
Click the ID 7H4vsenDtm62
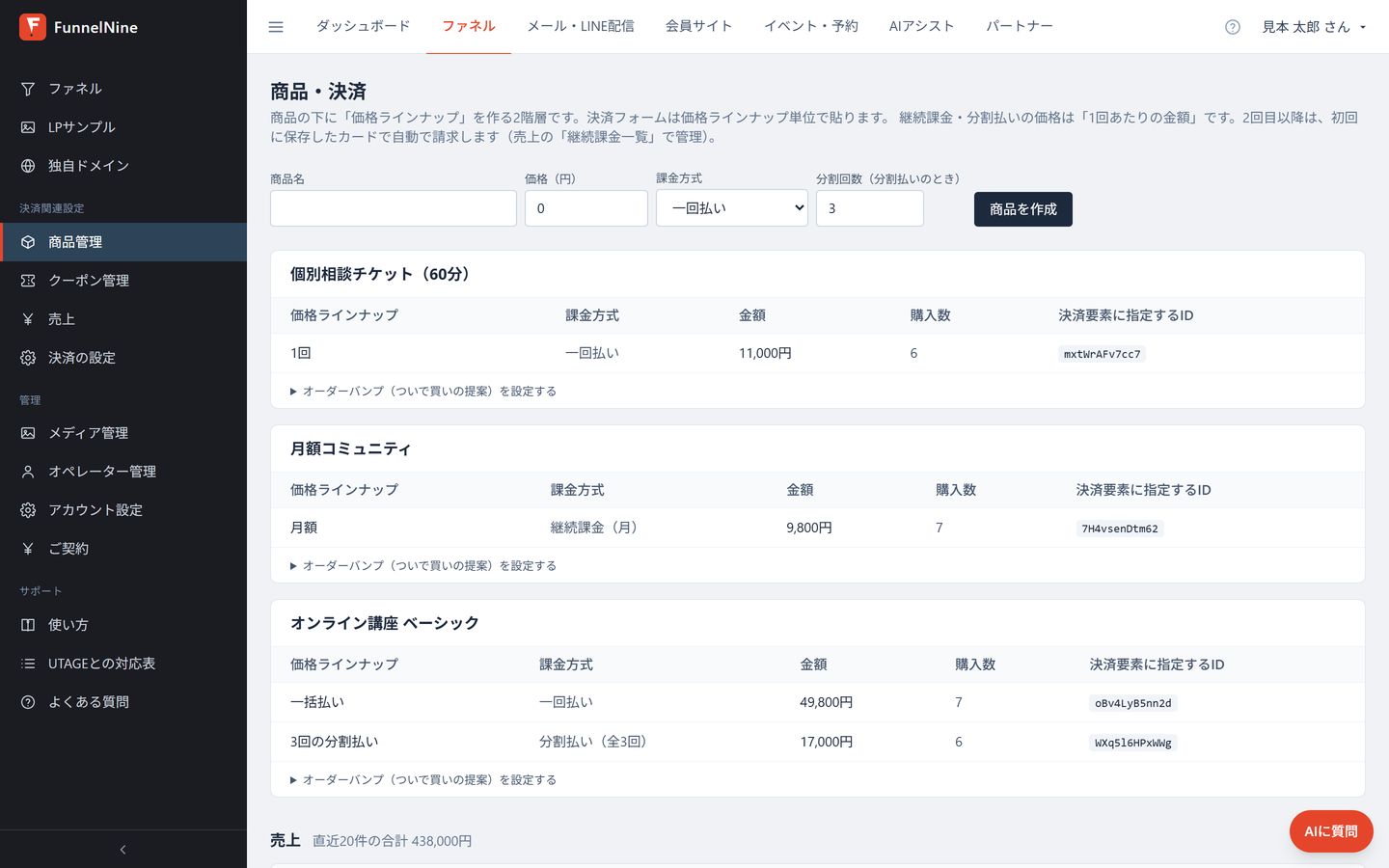pyautogui.click(x=1120, y=529)
